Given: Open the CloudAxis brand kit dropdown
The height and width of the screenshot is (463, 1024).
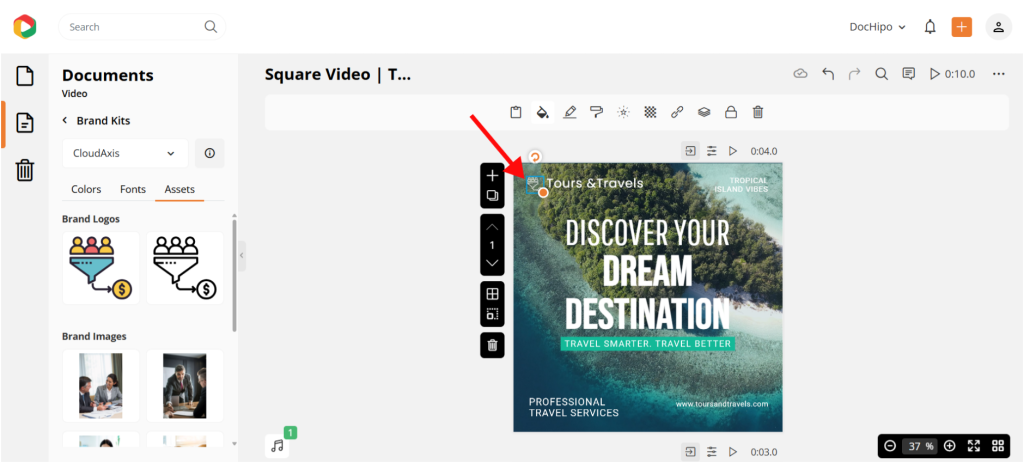Looking at the screenshot, I should (125, 153).
